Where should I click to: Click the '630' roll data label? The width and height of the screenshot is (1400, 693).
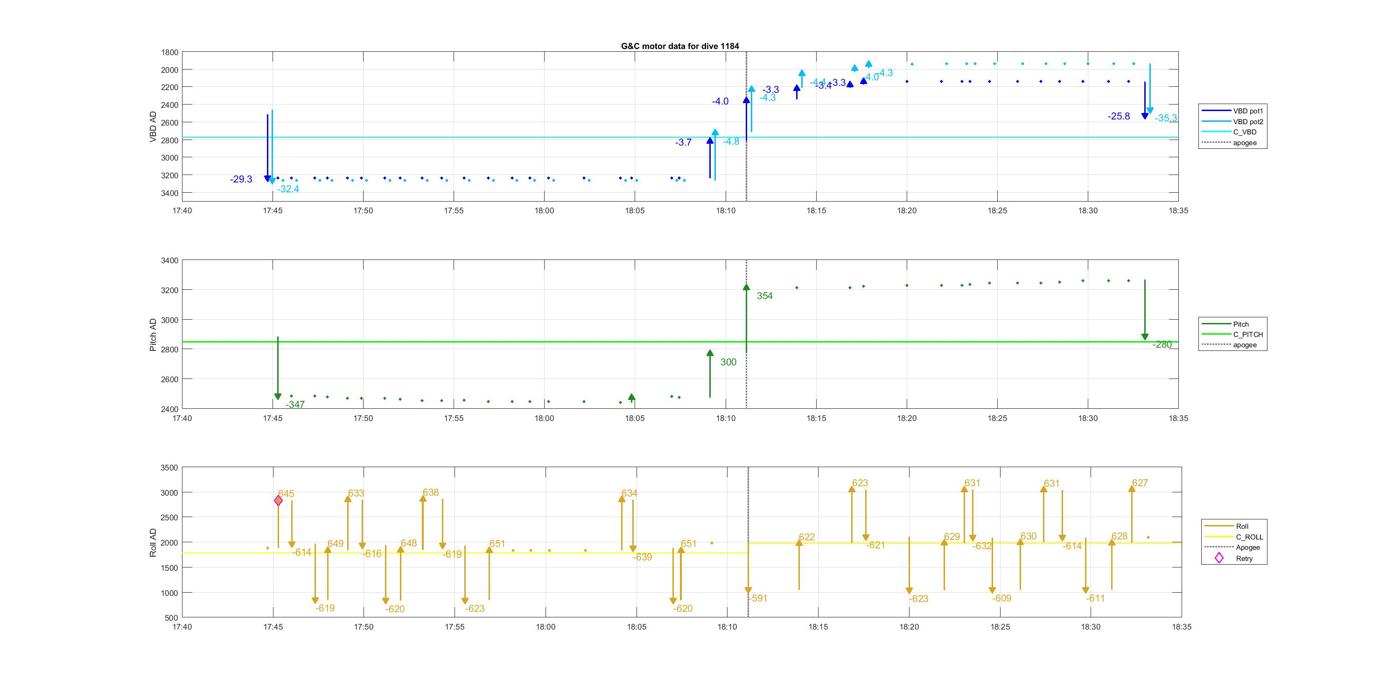coord(1029,537)
